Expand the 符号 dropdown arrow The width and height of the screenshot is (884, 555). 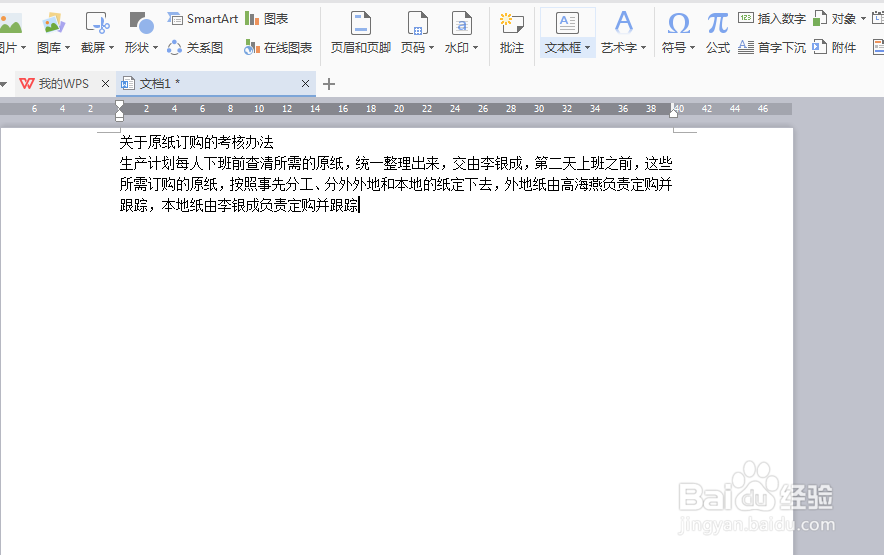click(x=693, y=48)
